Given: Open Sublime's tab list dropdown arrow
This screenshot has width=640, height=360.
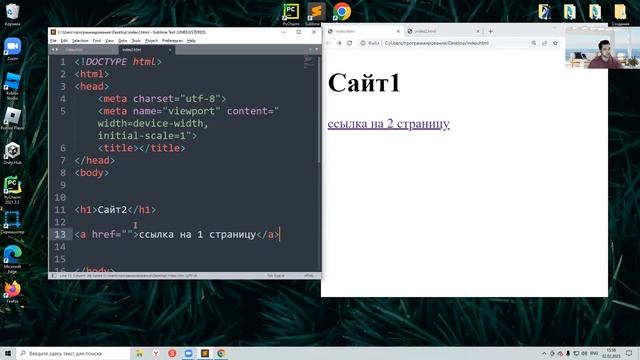Looking at the screenshot, I should [316, 50].
